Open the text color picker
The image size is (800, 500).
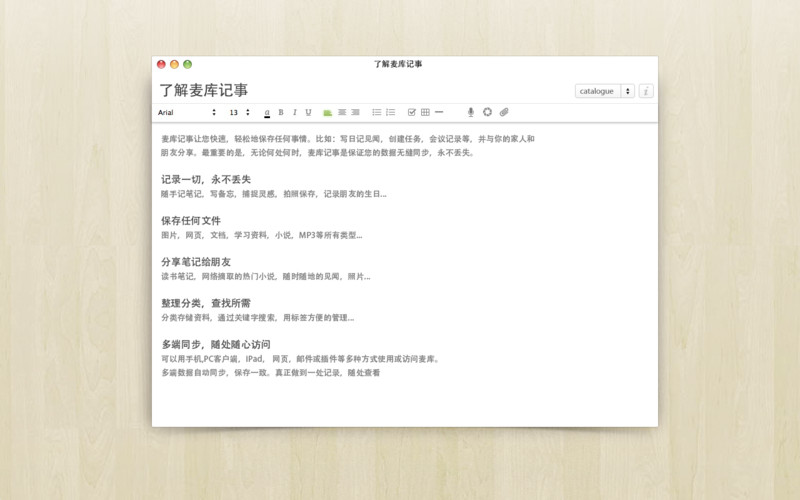(267, 112)
